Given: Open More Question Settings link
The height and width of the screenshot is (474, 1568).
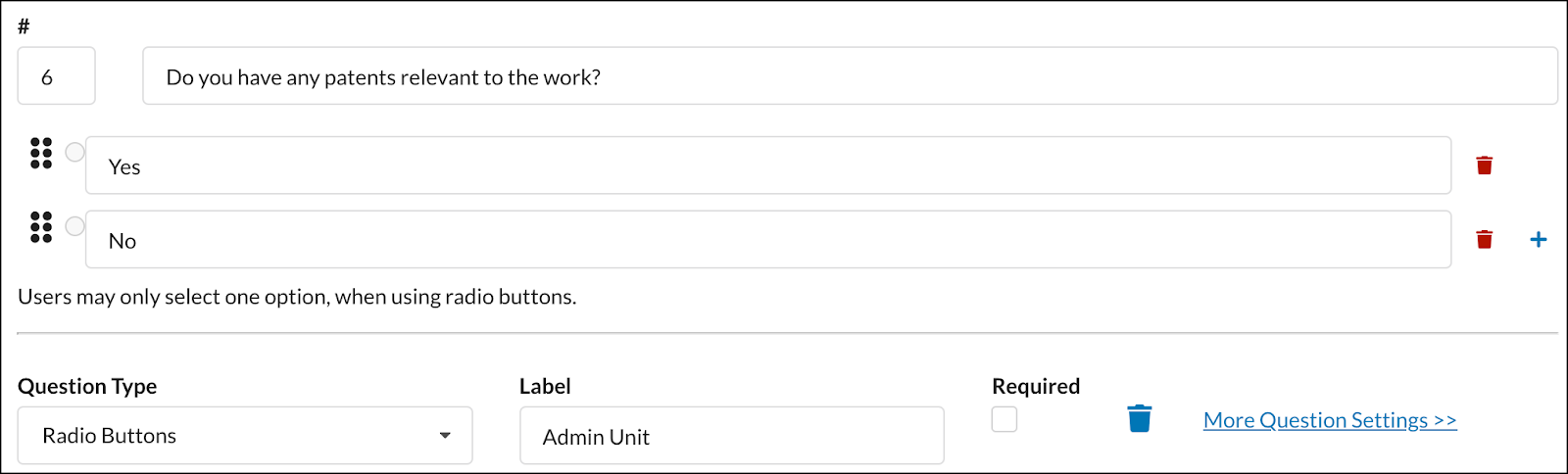Looking at the screenshot, I should (x=1330, y=420).
